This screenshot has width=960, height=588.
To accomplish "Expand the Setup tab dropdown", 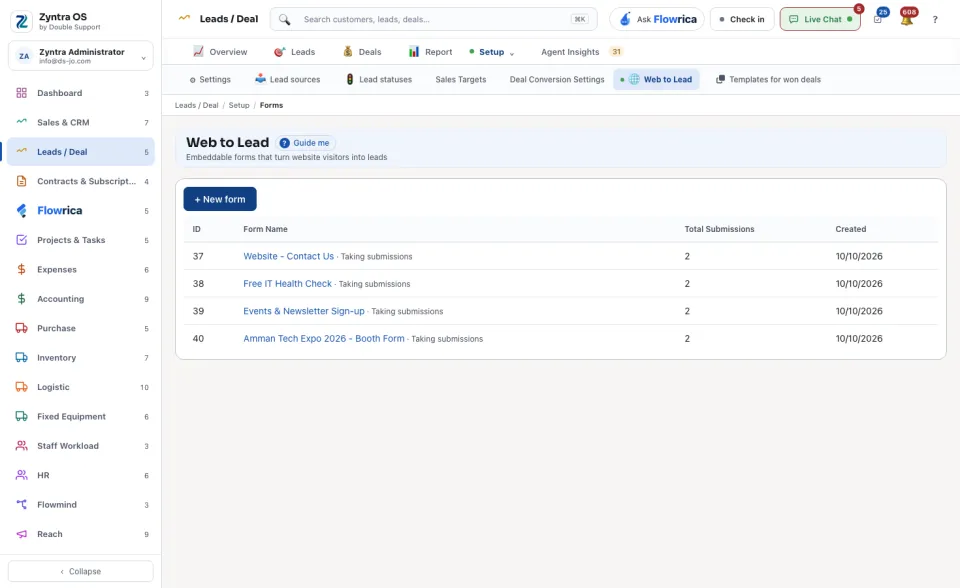I will tap(493, 52).
